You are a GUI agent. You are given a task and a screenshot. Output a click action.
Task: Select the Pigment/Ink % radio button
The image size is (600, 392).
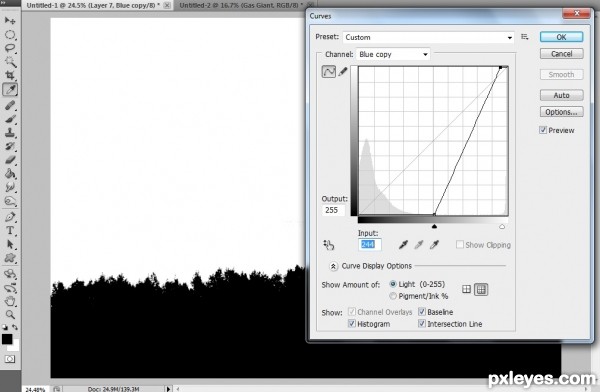pyautogui.click(x=393, y=296)
